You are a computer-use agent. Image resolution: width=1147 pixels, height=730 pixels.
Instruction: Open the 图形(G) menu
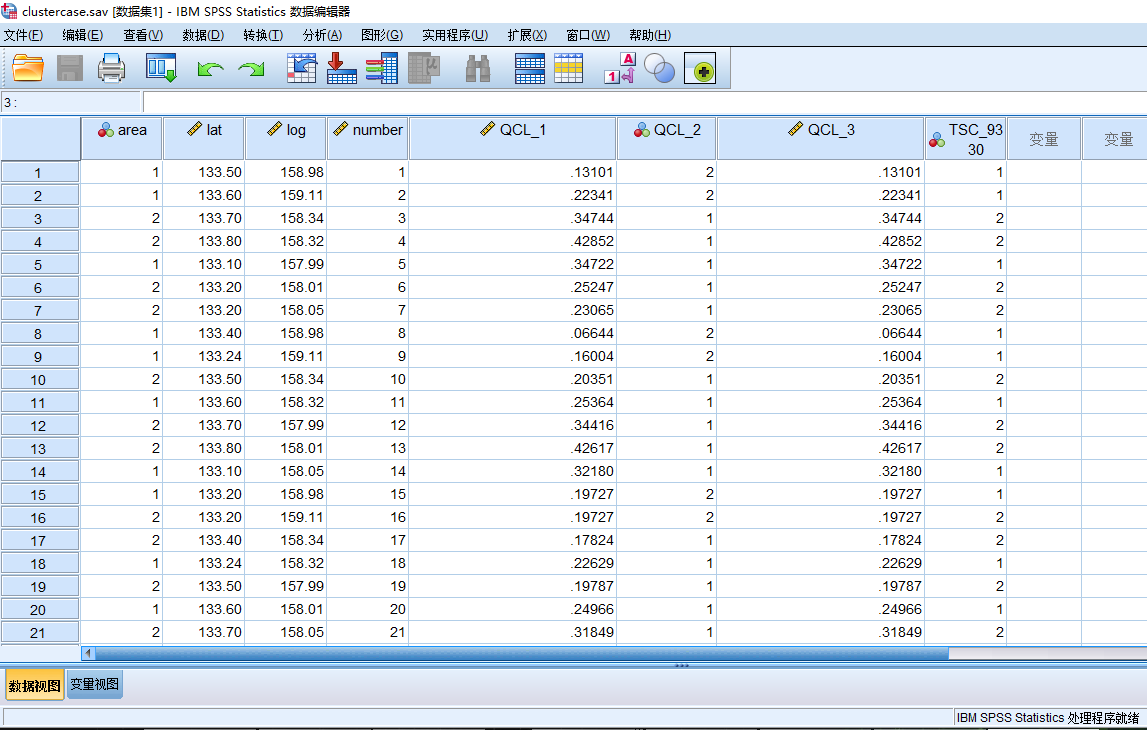[382, 35]
